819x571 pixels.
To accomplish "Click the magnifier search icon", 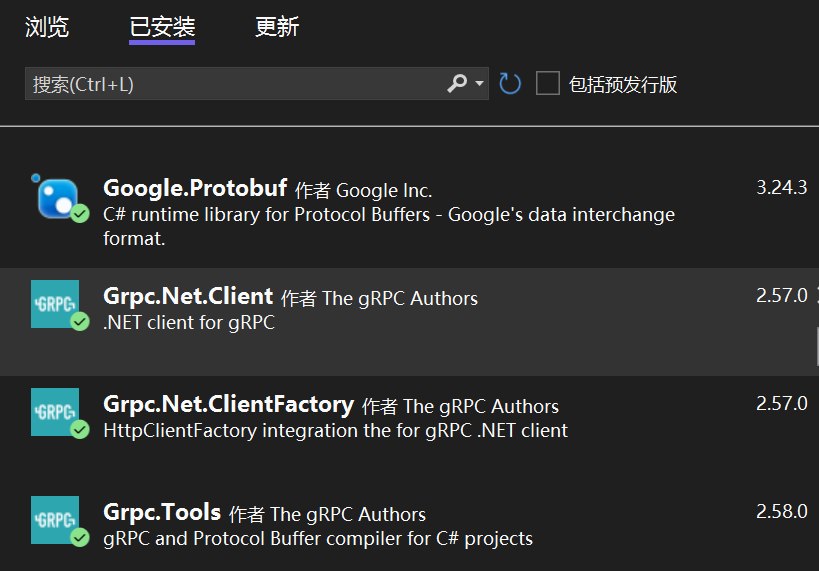I will click(457, 83).
